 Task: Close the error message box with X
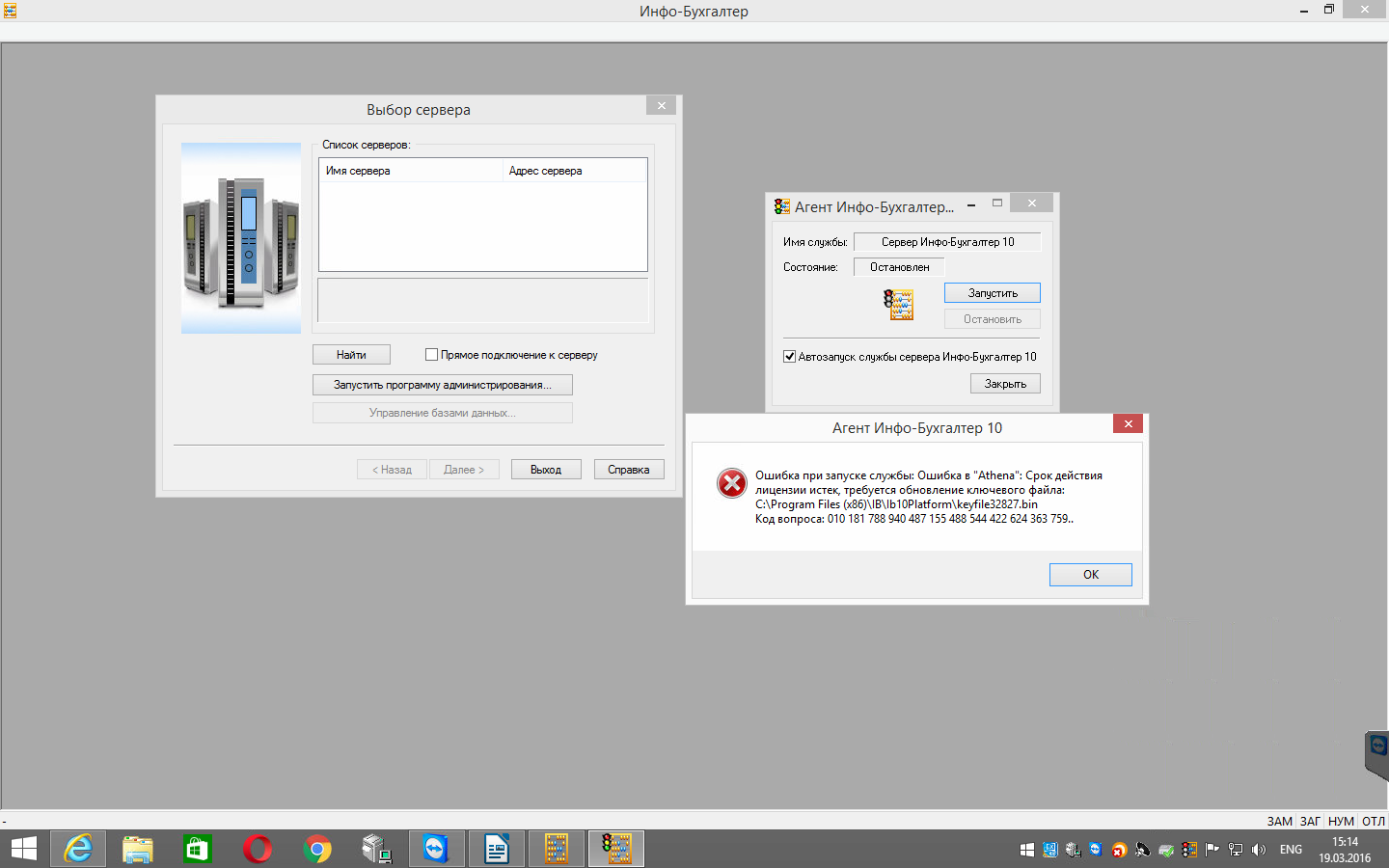(x=1128, y=423)
